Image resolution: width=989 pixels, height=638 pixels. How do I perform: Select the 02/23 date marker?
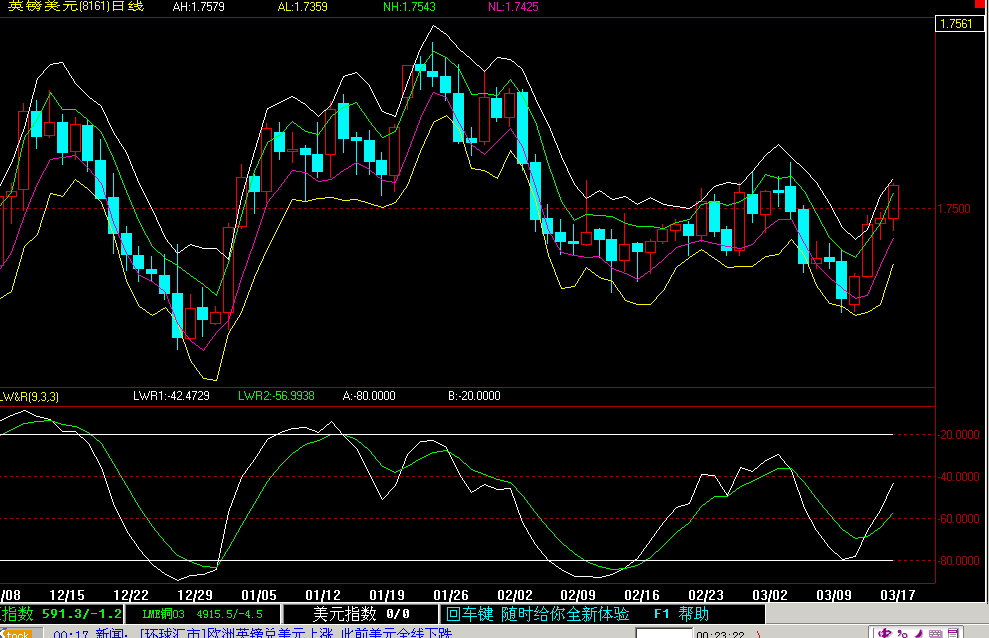706,595
